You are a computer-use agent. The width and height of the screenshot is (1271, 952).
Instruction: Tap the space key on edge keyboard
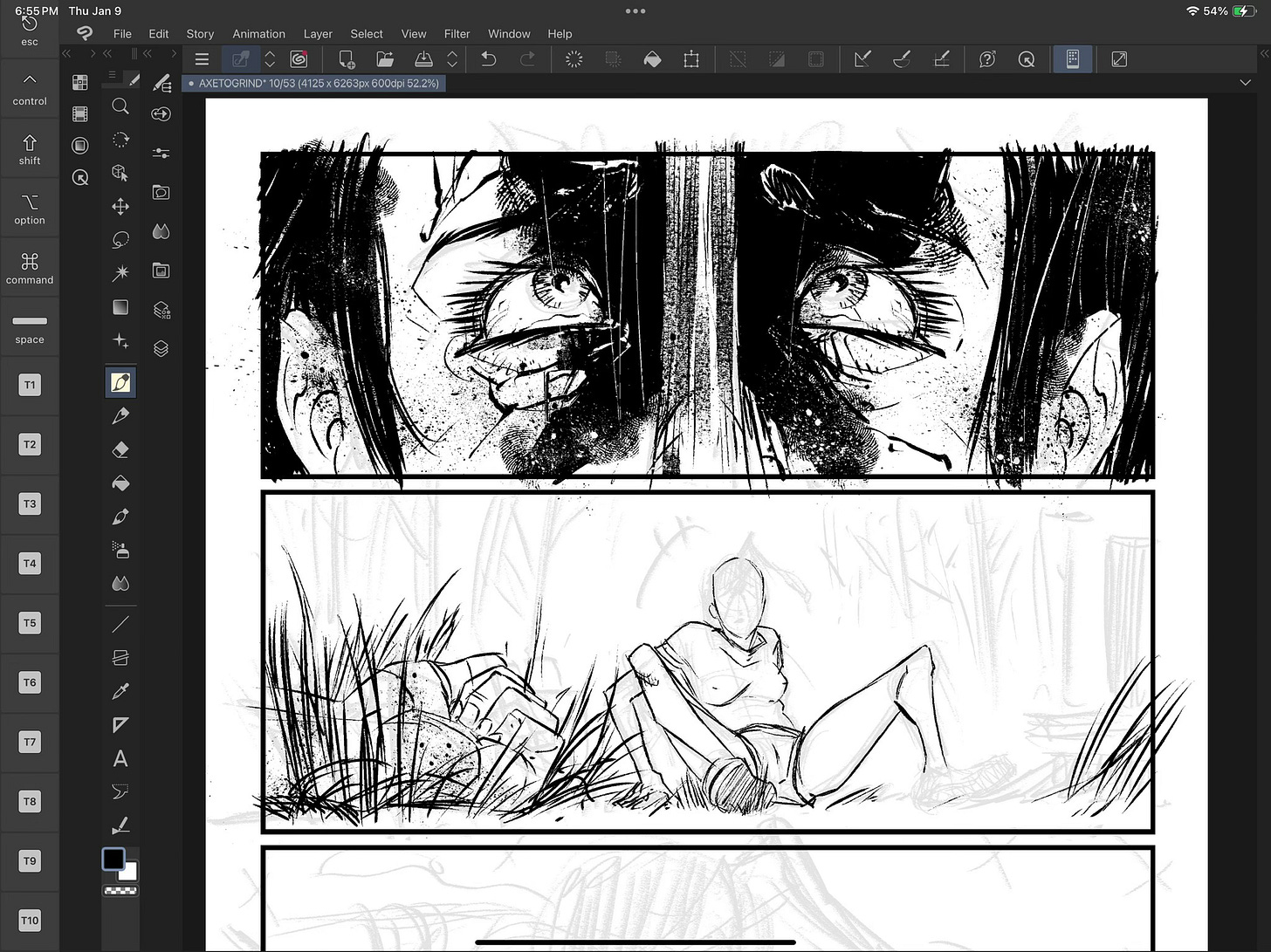point(30,329)
